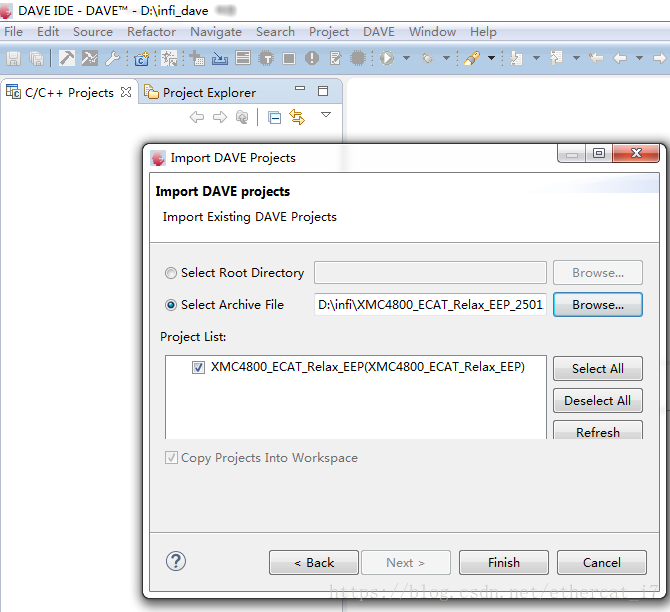Open the external tools dropdown arrow

pyautogui.click(x=446, y=58)
